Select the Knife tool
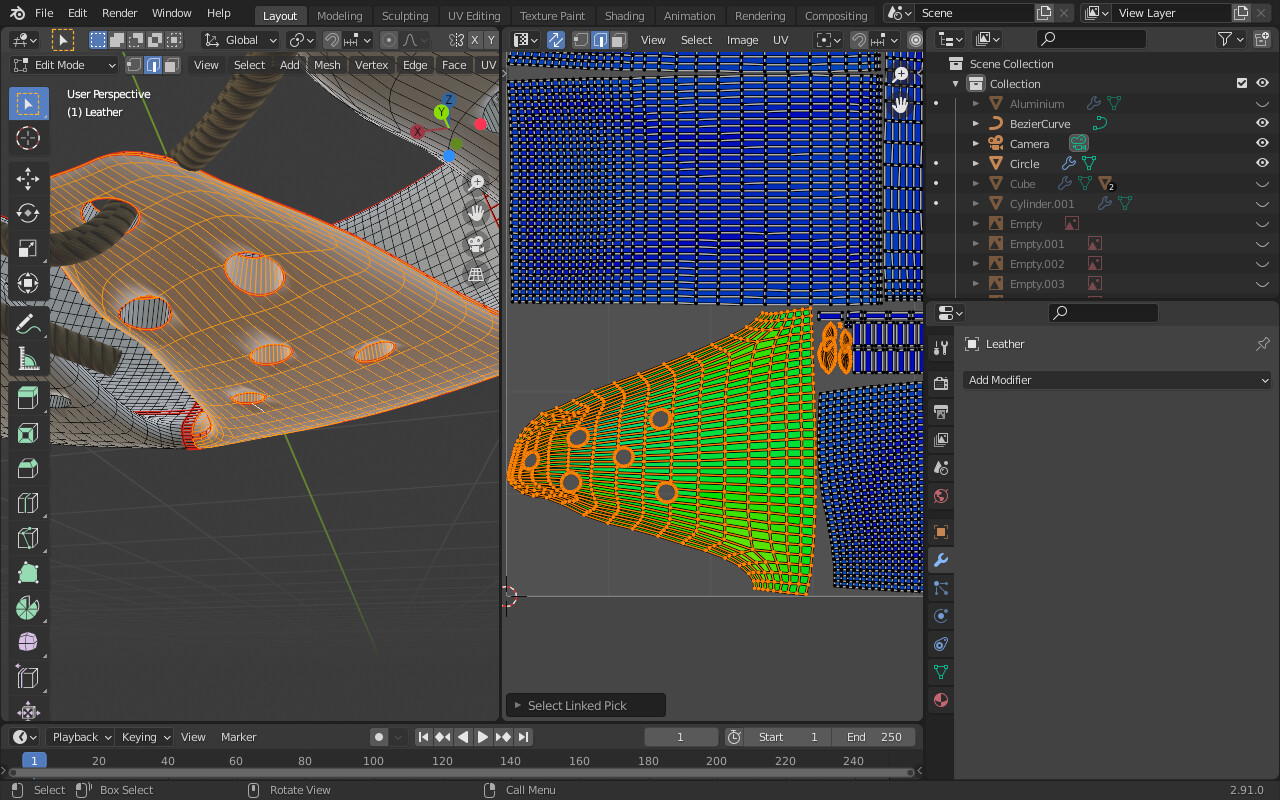Screen dimensions: 1280x800 point(28,539)
